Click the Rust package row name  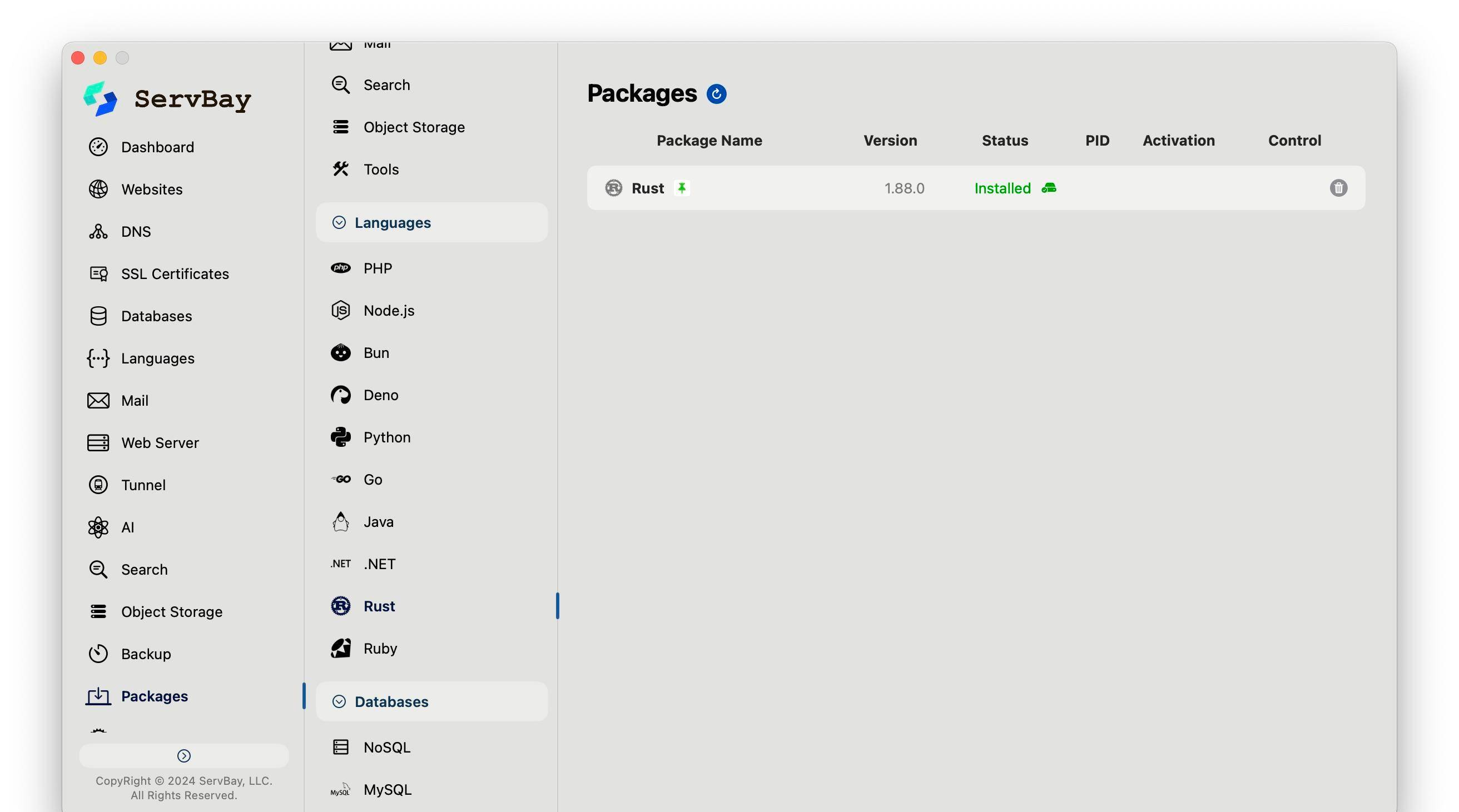[x=647, y=188]
